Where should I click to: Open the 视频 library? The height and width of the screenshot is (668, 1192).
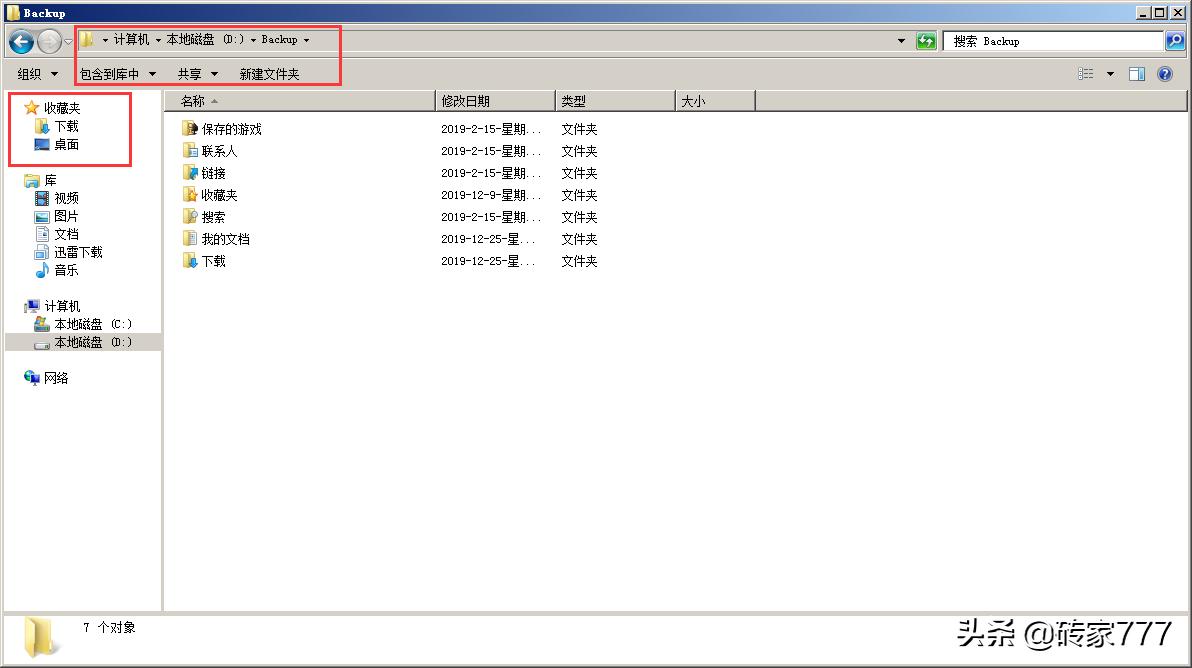click(x=66, y=198)
